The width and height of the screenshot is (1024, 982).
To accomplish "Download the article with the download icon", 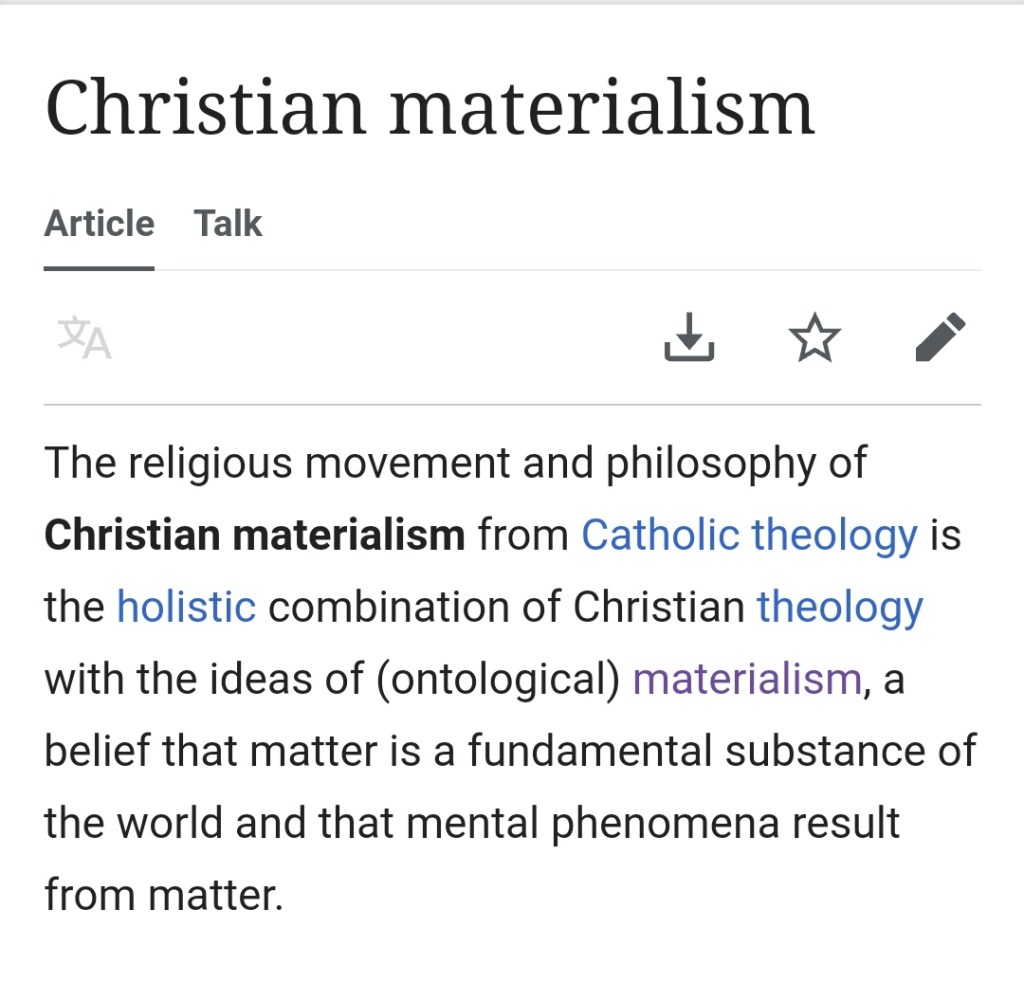I will coord(689,338).
